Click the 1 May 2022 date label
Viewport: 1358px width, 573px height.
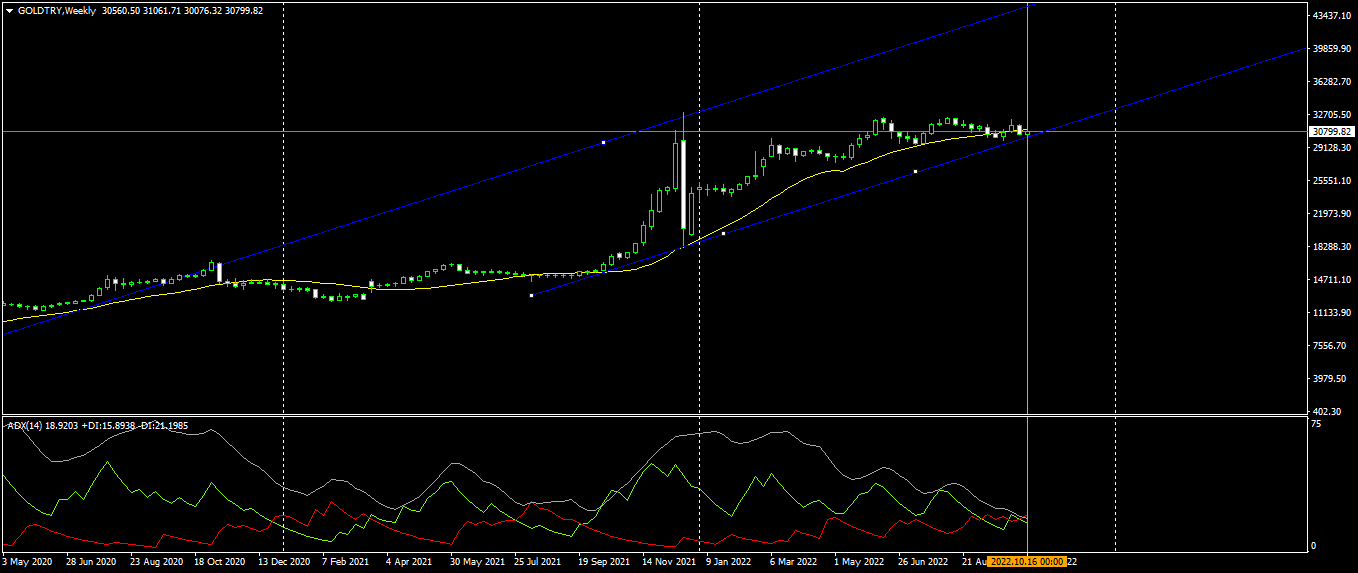pyautogui.click(x=858, y=562)
